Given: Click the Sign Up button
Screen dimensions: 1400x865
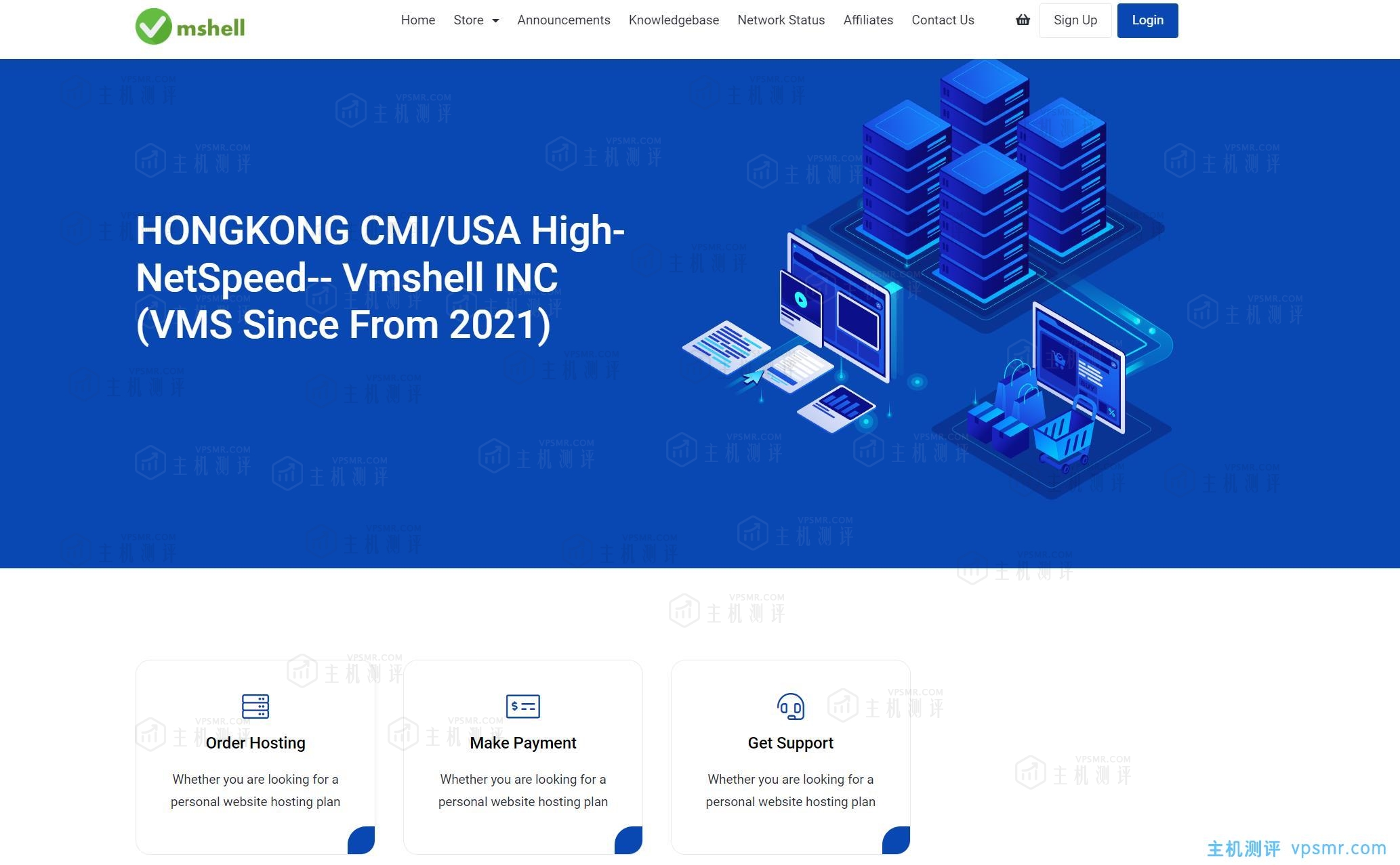Looking at the screenshot, I should click(1075, 20).
